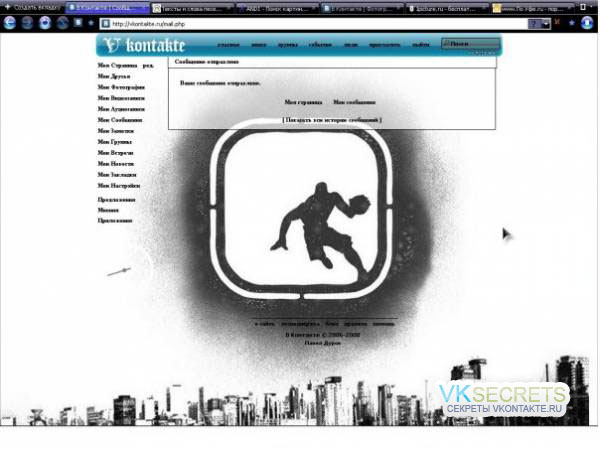Viewport: 600px width, 450px height.
Task: Click the star icon right of the address bar
Action: click(571, 23)
